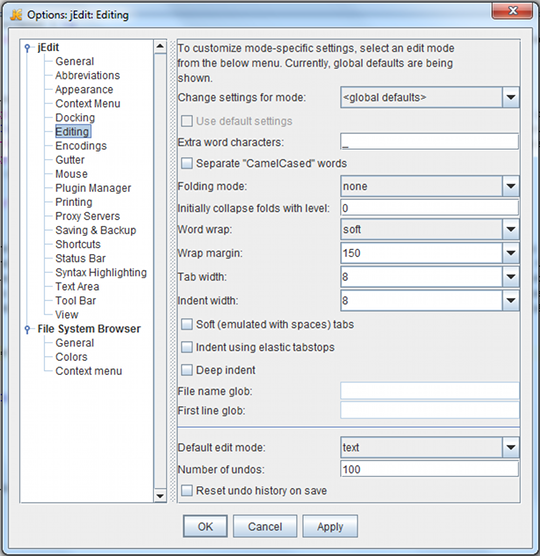
Task: Open the Encodings options
Action: click(x=81, y=146)
